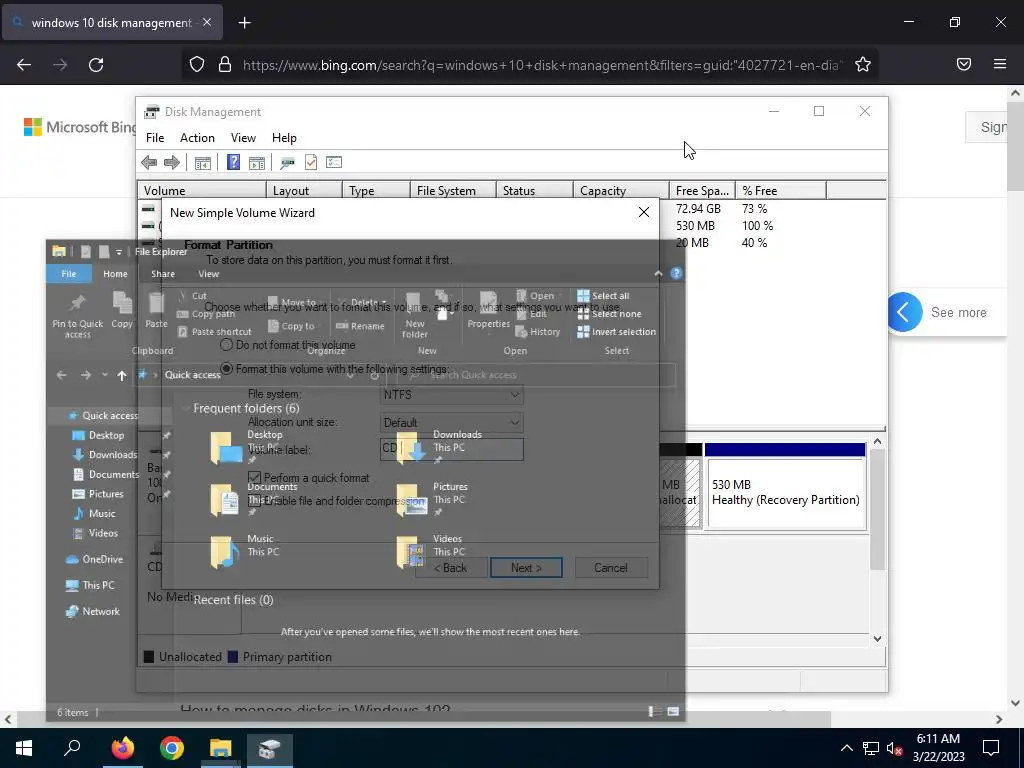Click See more arrow button on Bing page

click(904, 312)
